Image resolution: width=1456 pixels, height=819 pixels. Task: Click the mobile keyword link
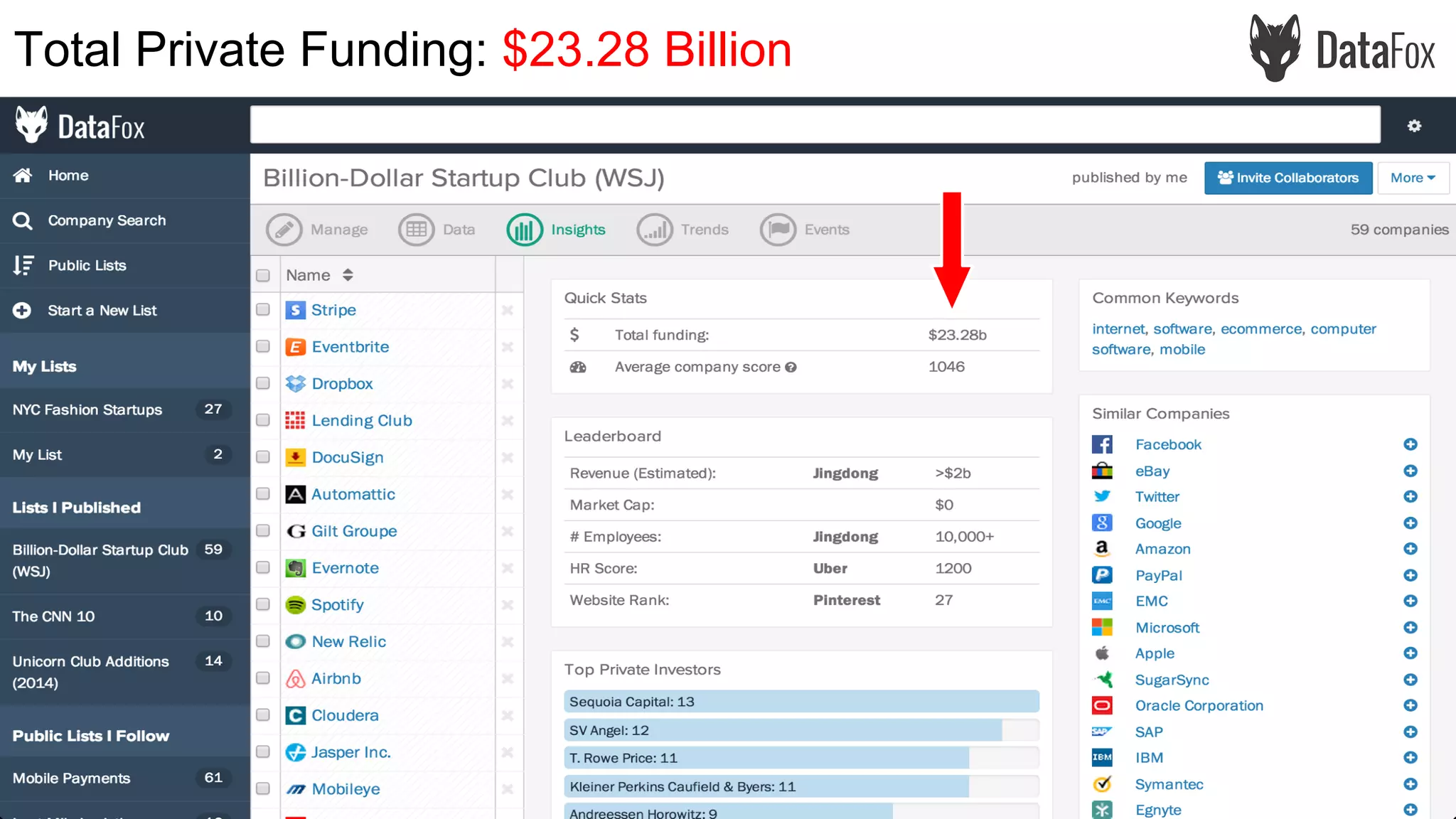point(1182,350)
